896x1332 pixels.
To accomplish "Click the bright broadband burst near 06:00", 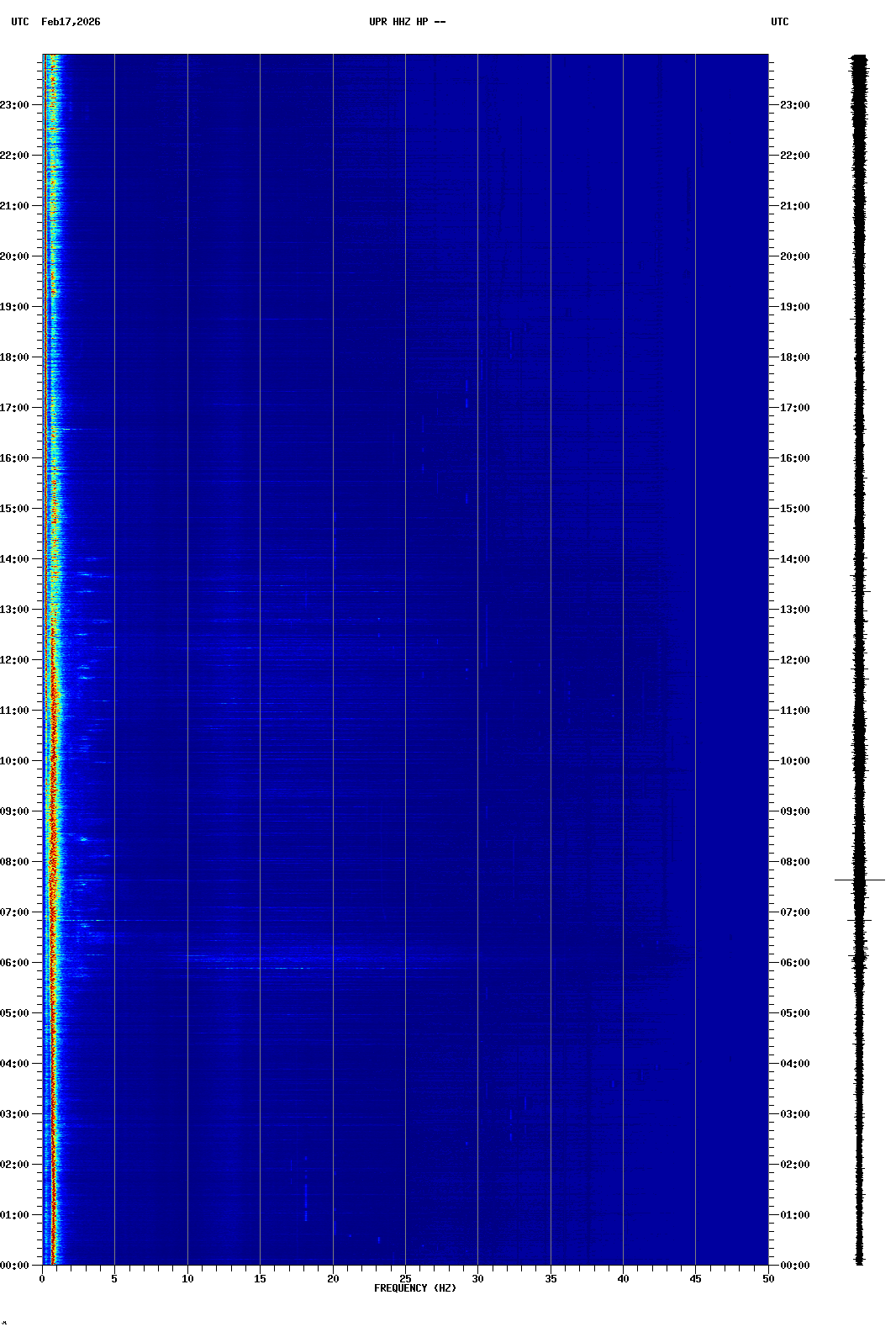I will click(252, 959).
